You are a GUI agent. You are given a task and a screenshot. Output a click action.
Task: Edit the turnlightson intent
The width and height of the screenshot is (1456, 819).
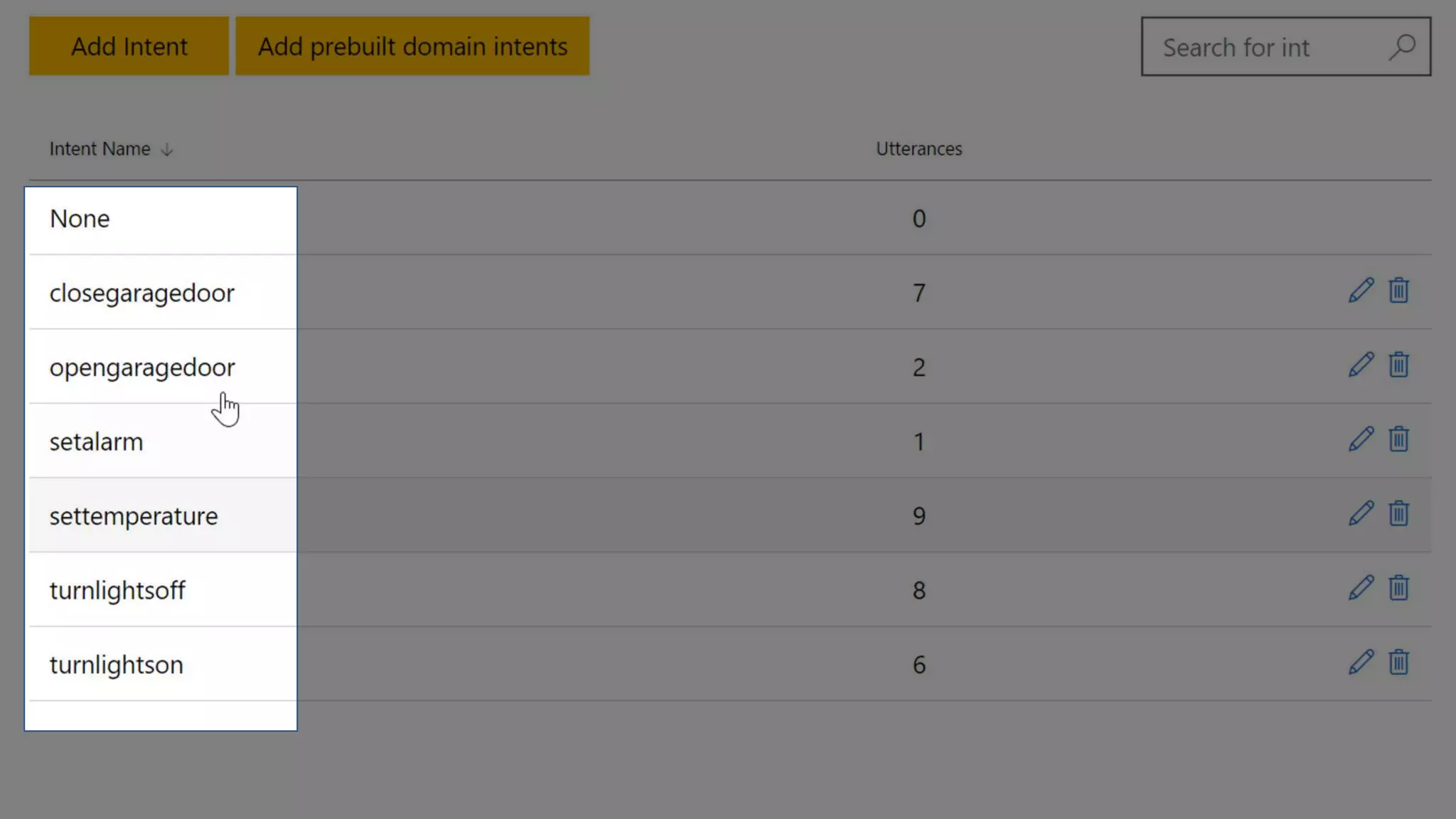pos(1361,663)
